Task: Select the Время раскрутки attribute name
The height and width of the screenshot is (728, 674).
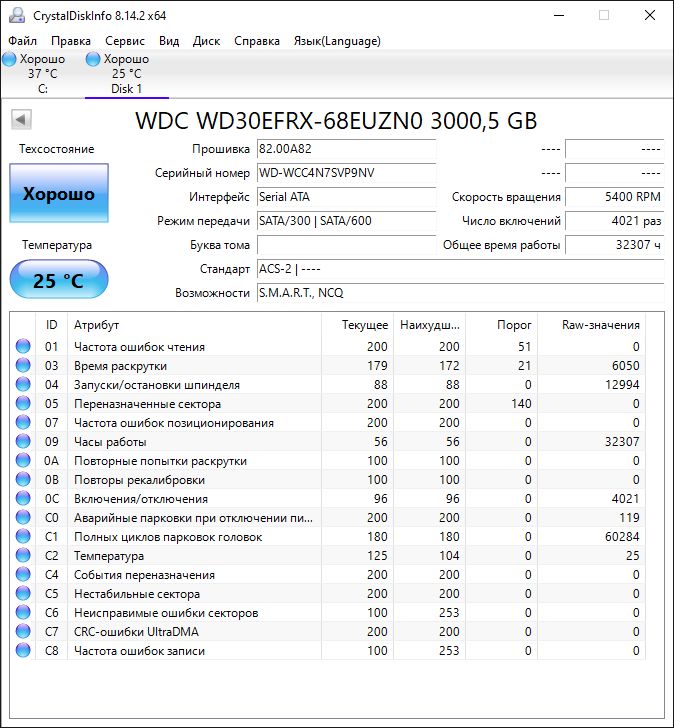Action: [120, 366]
